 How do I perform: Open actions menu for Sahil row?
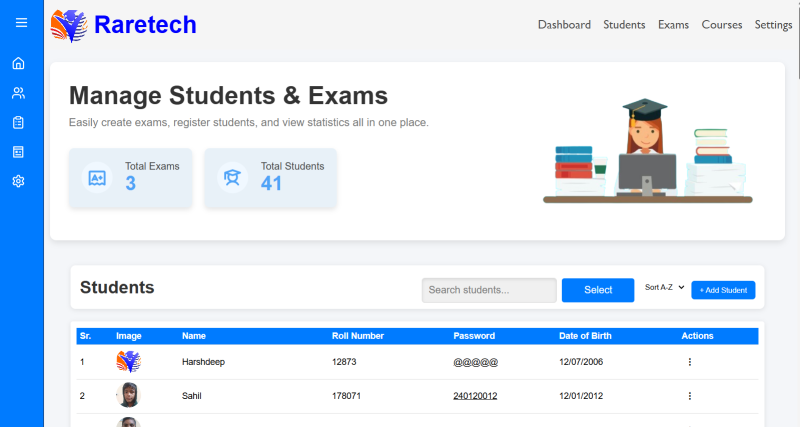point(689,396)
